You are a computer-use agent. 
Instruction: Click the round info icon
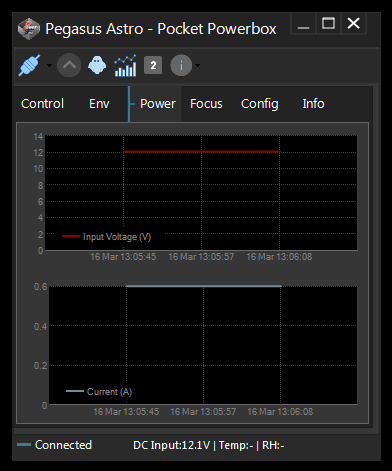coord(181,65)
